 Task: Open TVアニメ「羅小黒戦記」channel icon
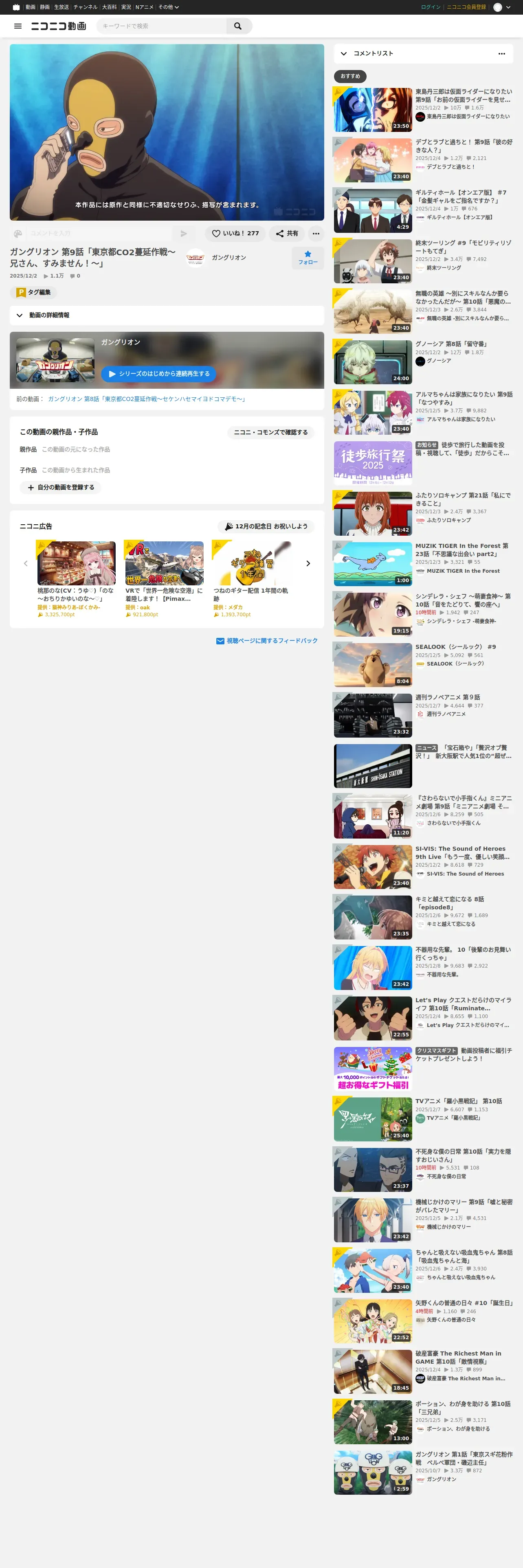coord(420,1118)
